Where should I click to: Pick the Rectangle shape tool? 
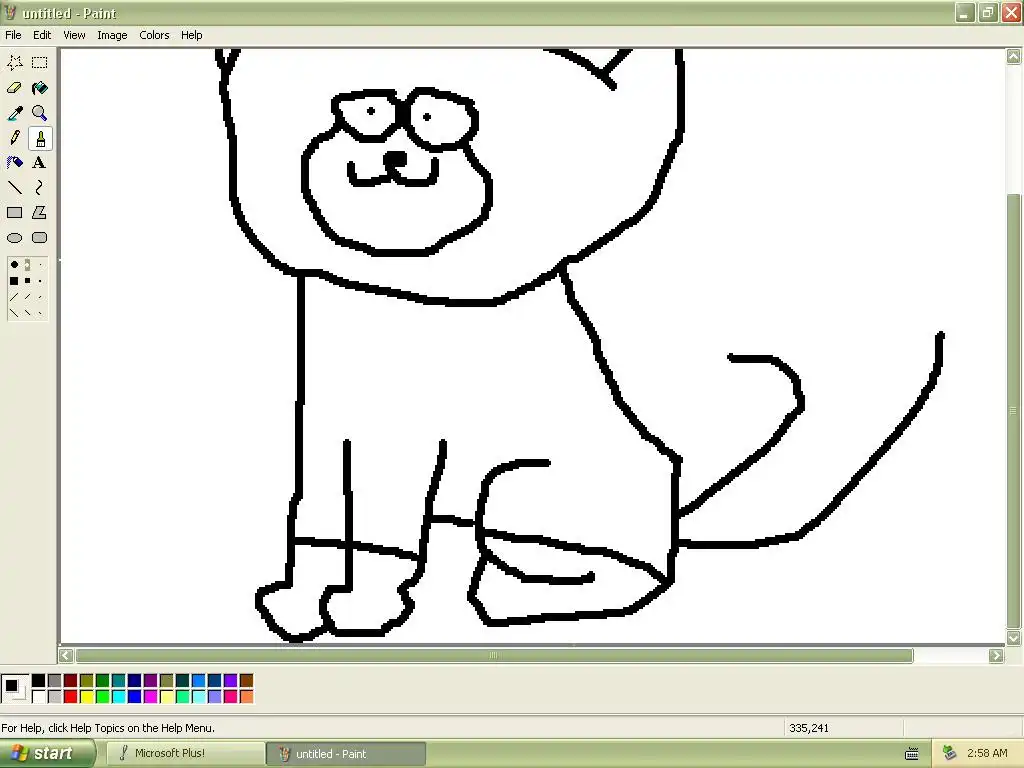[14, 213]
